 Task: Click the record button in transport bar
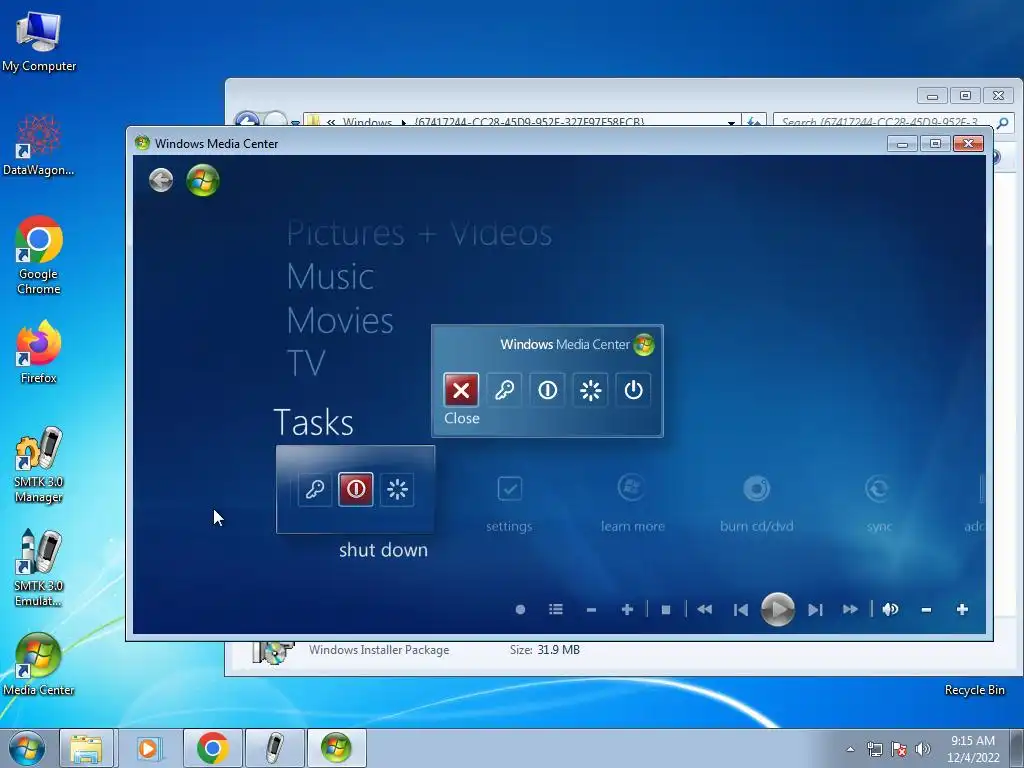[x=520, y=609]
